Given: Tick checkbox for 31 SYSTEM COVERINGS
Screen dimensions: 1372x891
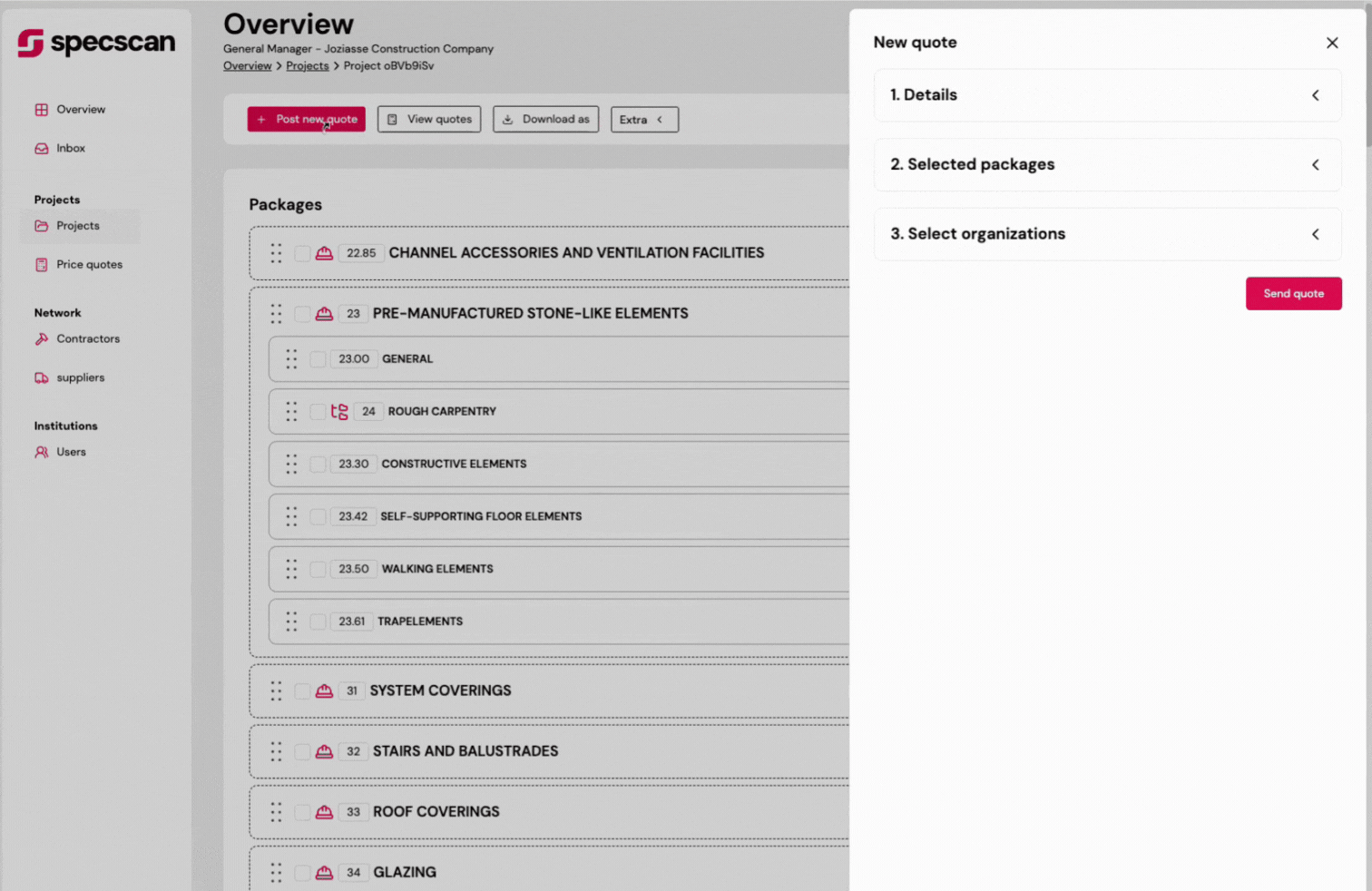Looking at the screenshot, I should [302, 691].
